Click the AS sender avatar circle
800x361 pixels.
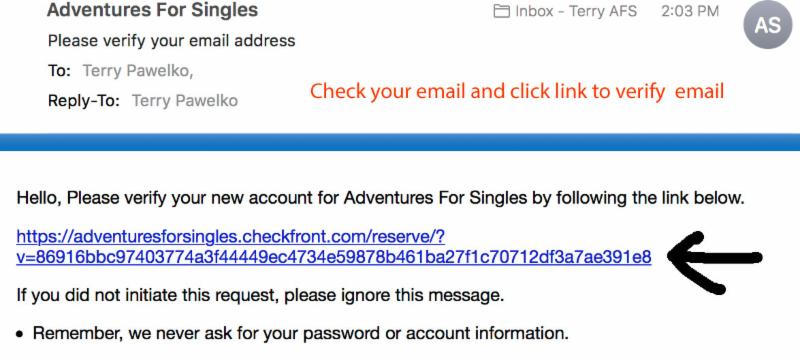pos(768,24)
